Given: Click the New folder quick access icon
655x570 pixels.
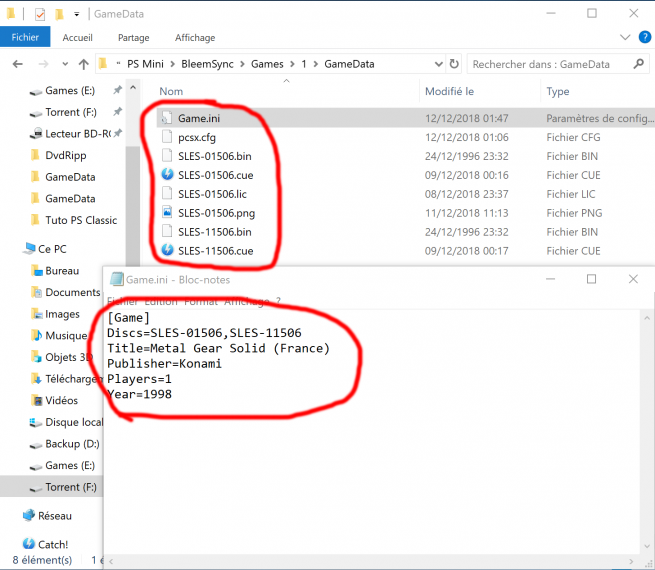Looking at the screenshot, I should (x=59, y=14).
